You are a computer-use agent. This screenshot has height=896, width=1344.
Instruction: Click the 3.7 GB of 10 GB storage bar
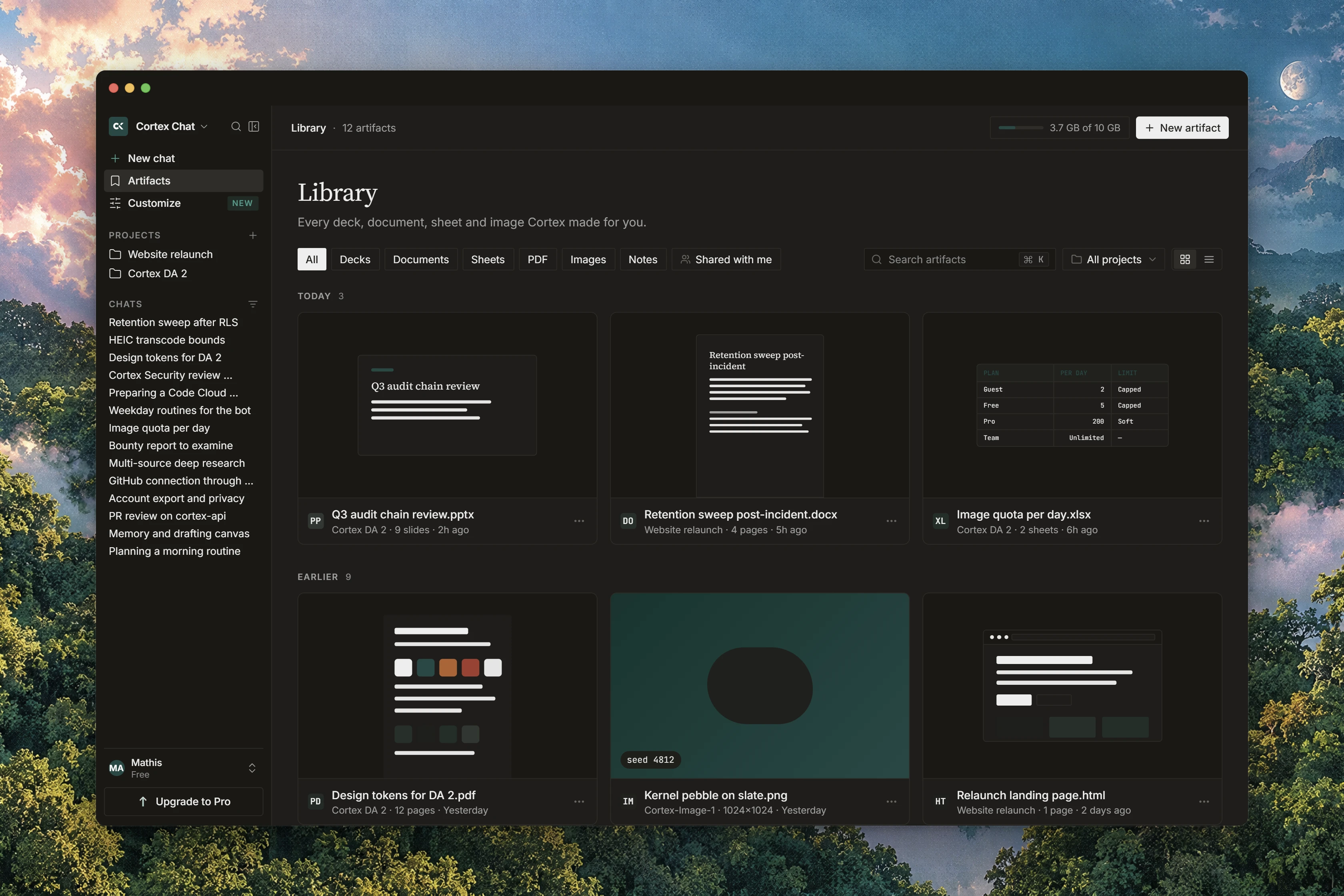click(x=1060, y=128)
